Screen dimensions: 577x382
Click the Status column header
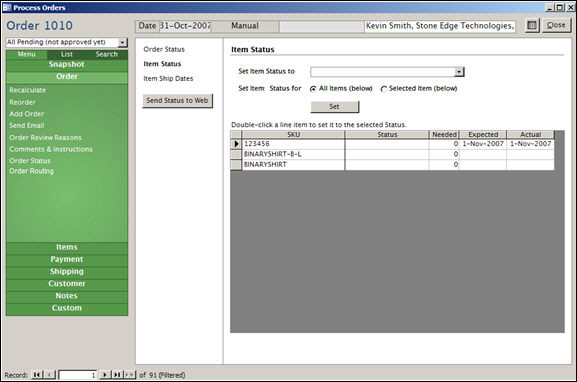[387, 135]
